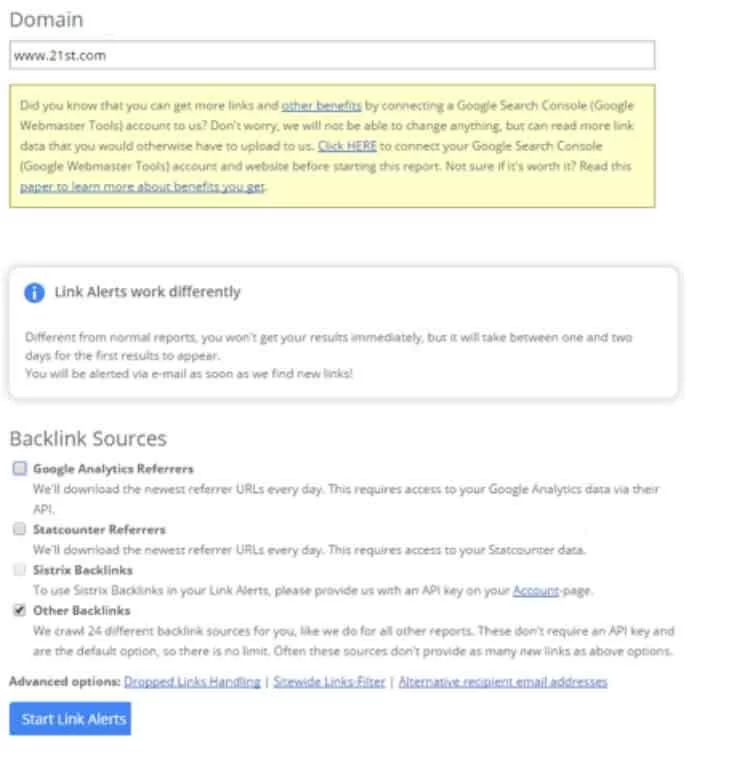Click the Domain input field

(332, 55)
